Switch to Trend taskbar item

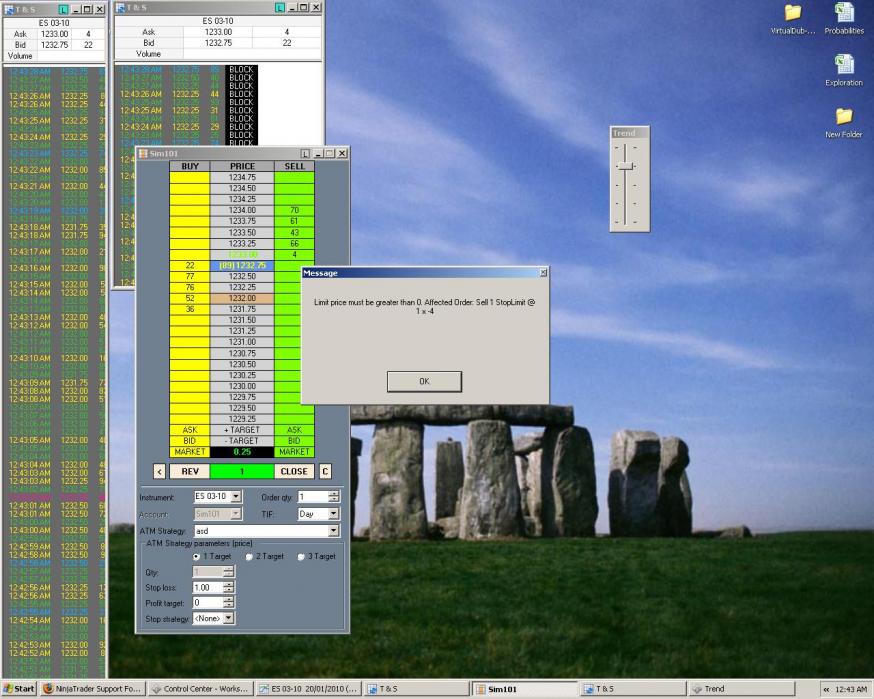tap(741, 689)
